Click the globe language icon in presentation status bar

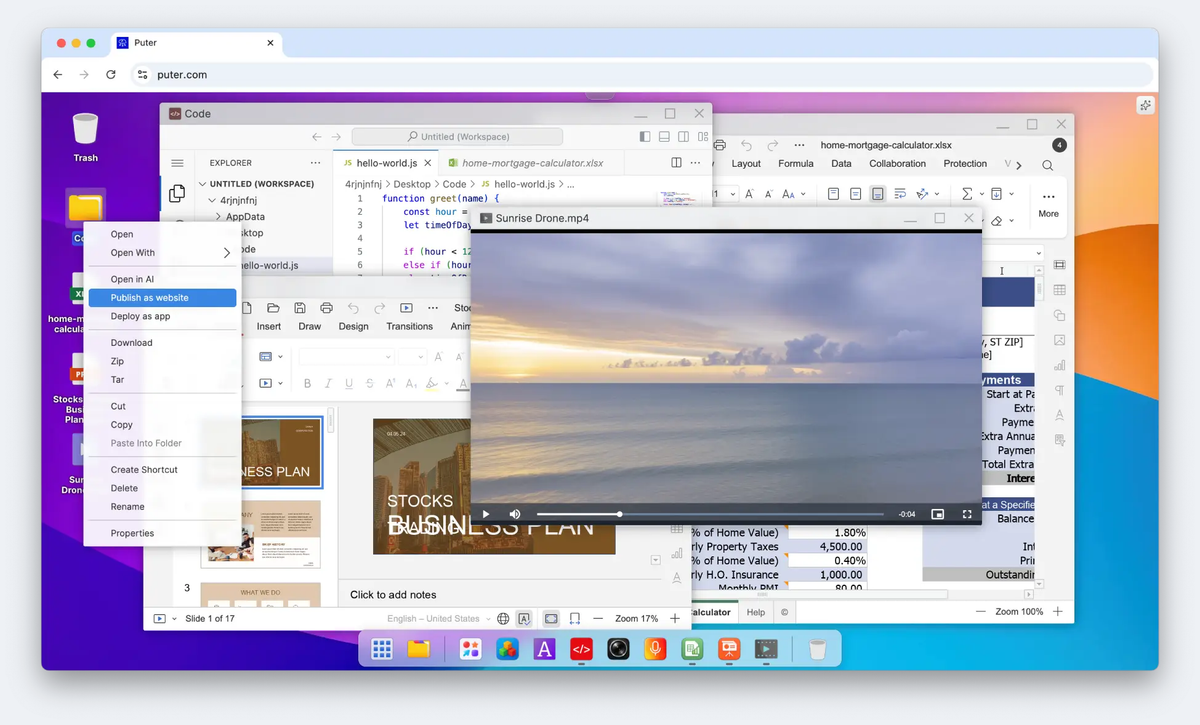coord(503,619)
